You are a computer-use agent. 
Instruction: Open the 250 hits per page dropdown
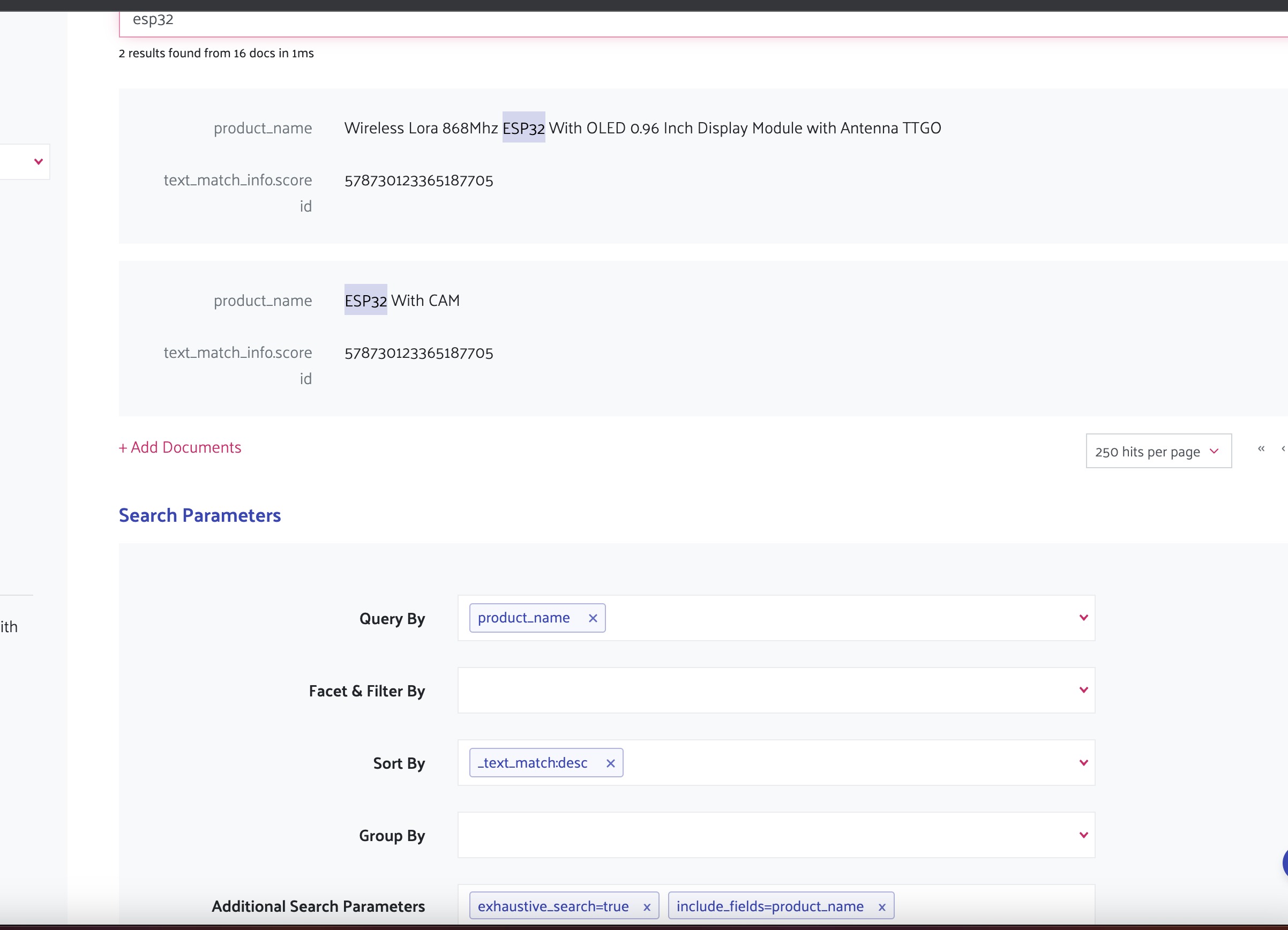[x=1158, y=451]
